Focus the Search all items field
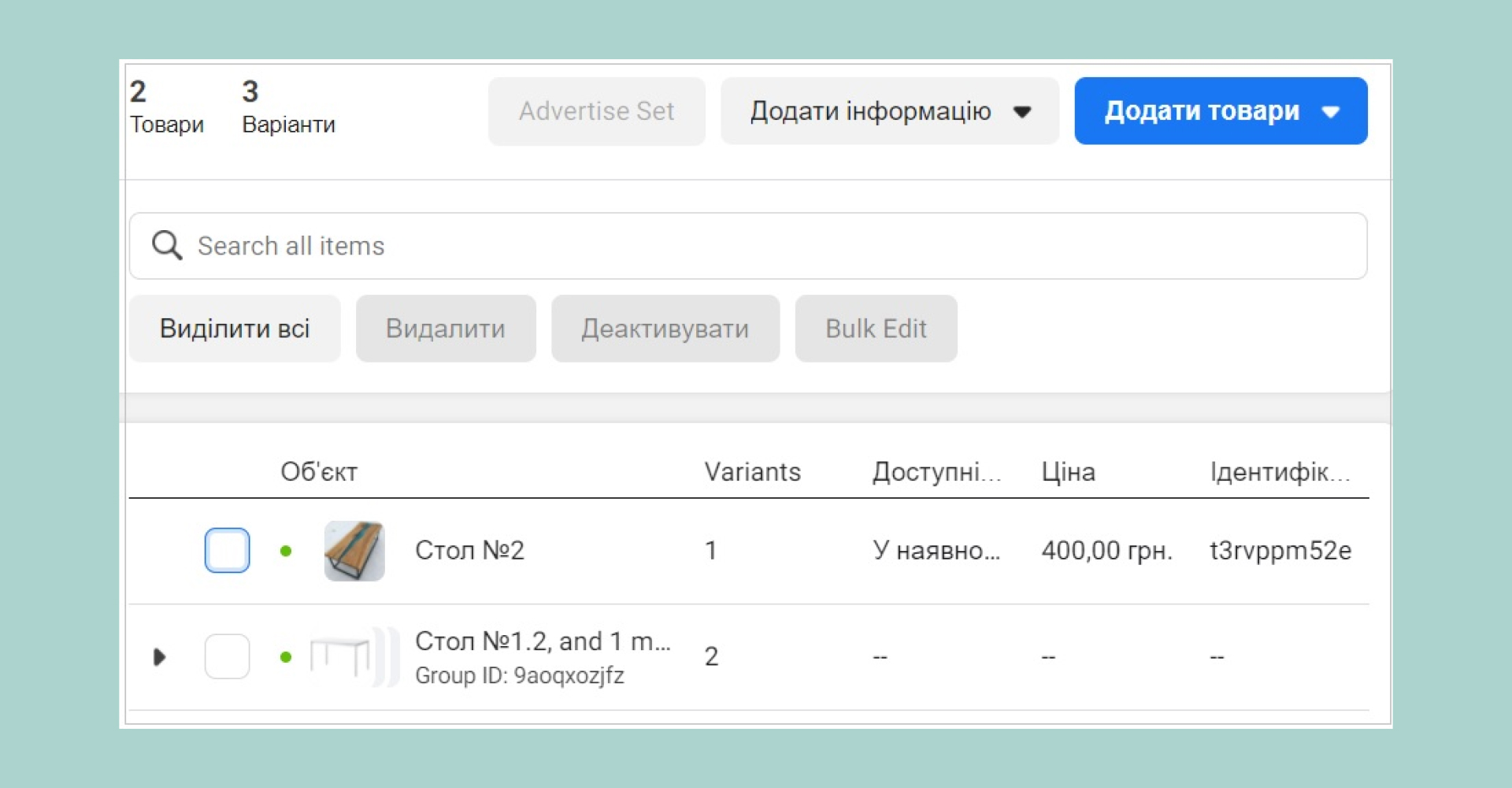 (748, 246)
